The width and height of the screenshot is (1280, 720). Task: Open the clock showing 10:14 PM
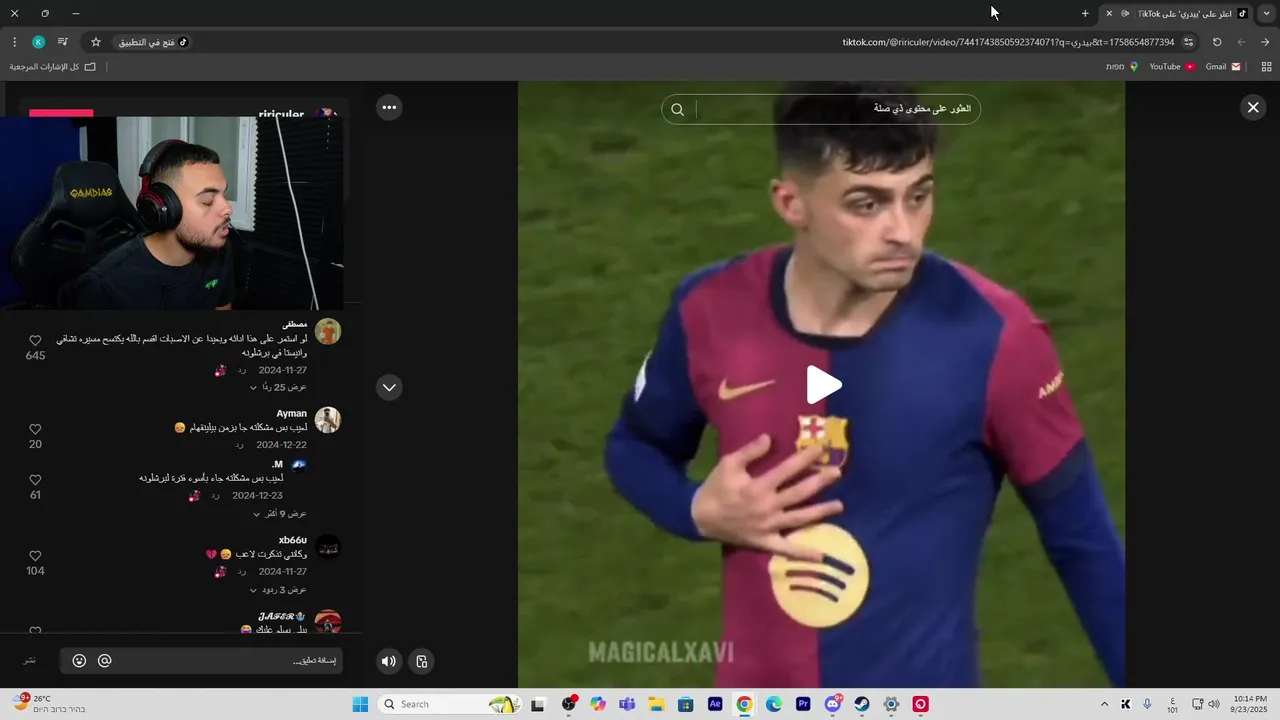(1250, 704)
